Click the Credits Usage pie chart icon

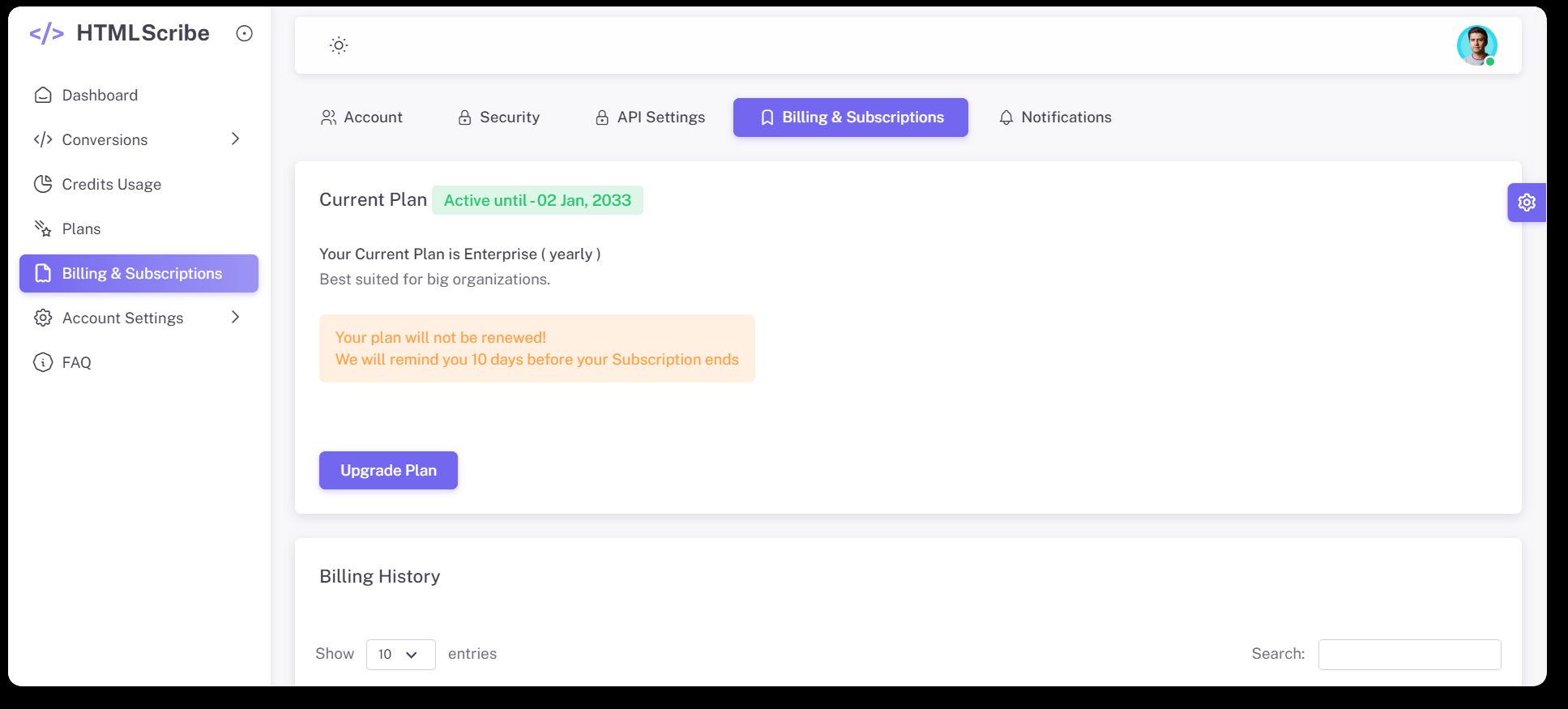click(x=43, y=185)
